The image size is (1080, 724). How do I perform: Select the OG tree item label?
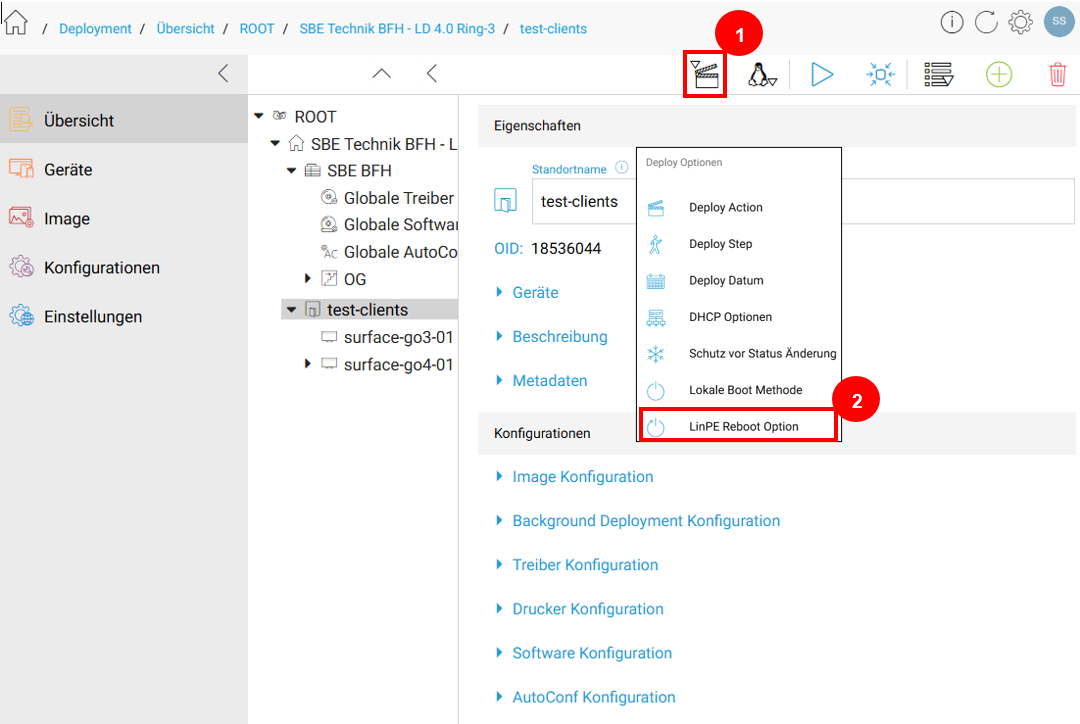tap(355, 279)
